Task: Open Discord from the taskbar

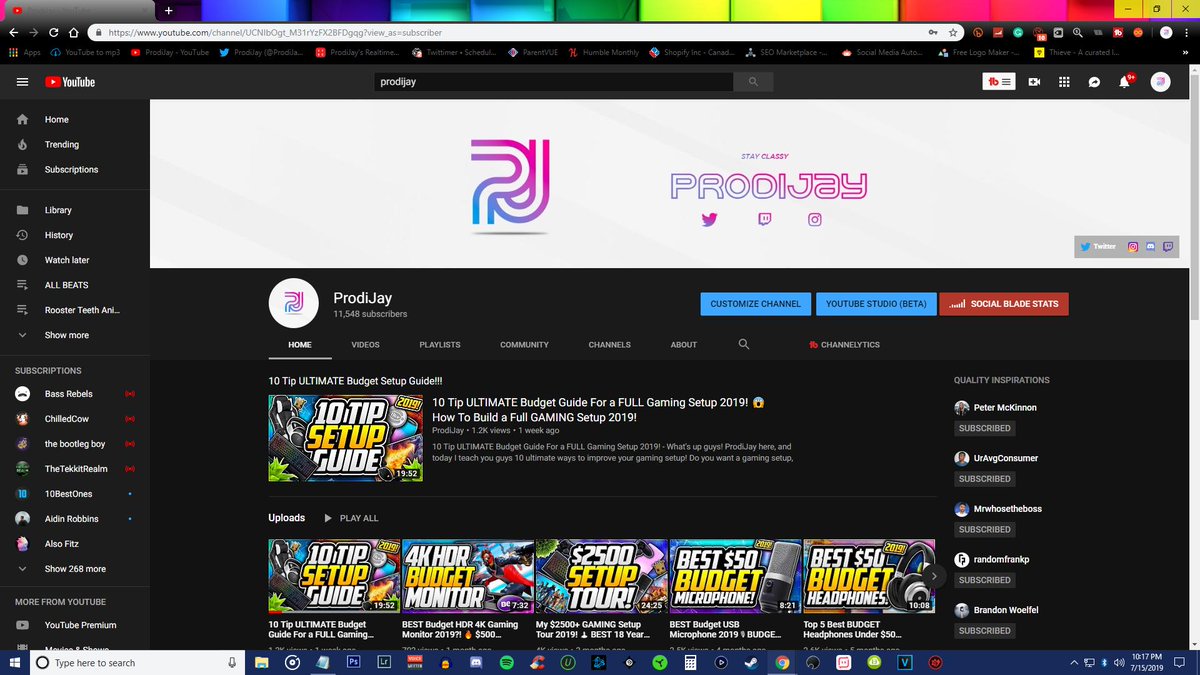Action: pos(475,662)
